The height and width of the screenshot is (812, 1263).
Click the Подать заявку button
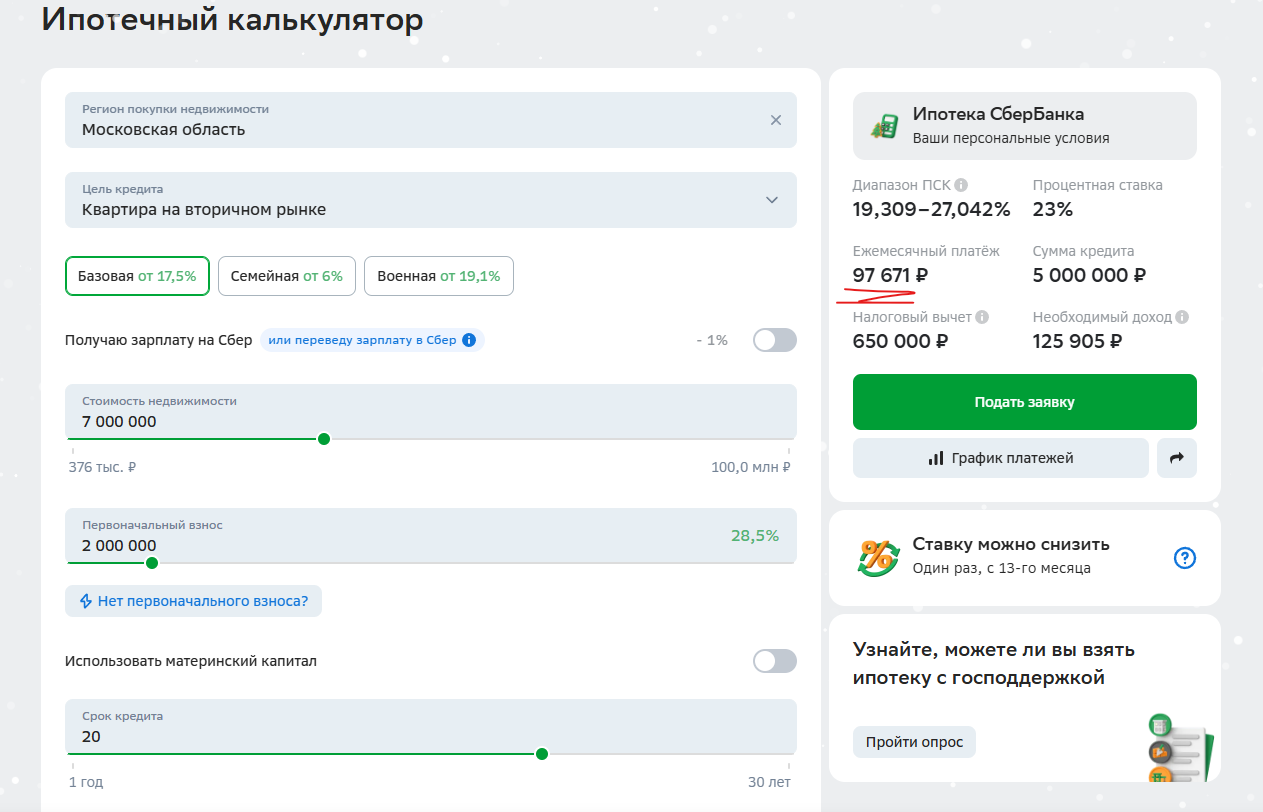1024,402
